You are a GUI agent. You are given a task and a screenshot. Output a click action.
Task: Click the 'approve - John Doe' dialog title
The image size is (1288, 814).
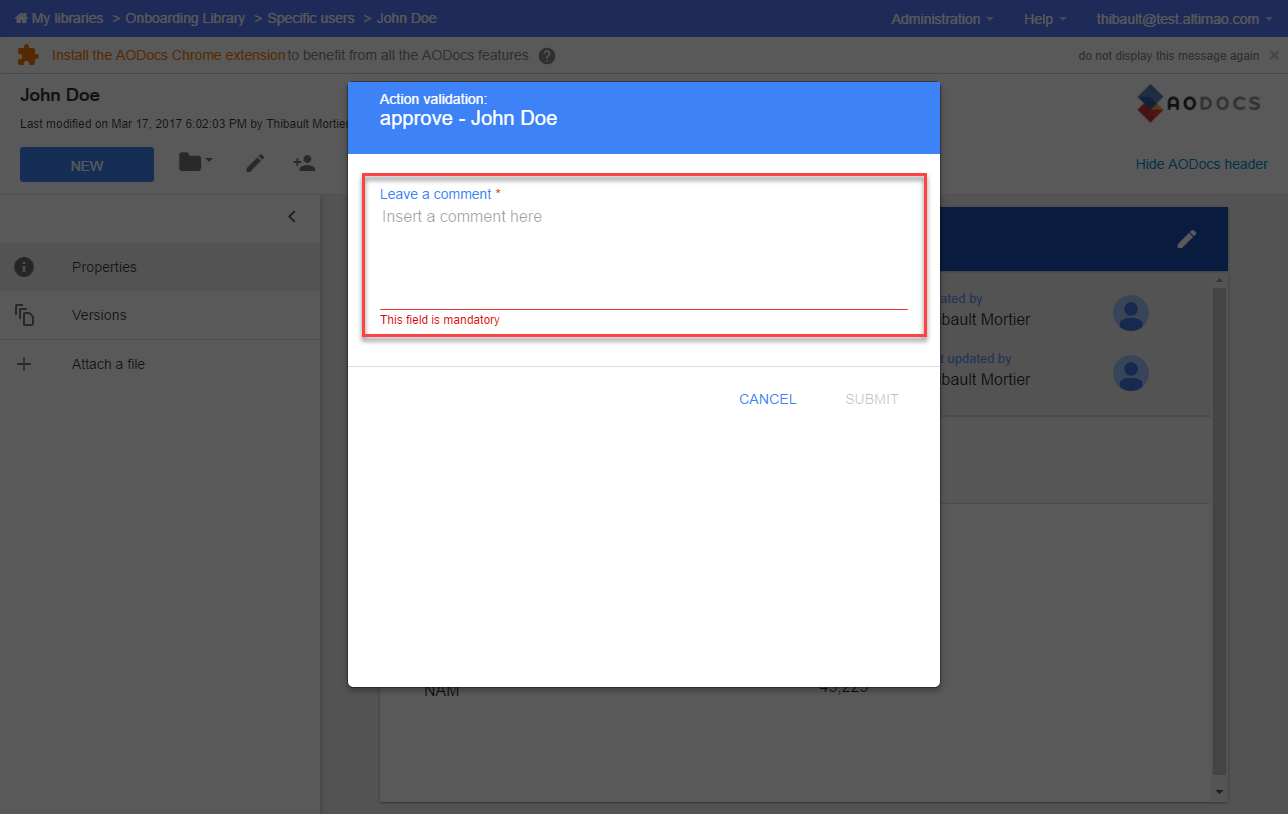click(468, 119)
